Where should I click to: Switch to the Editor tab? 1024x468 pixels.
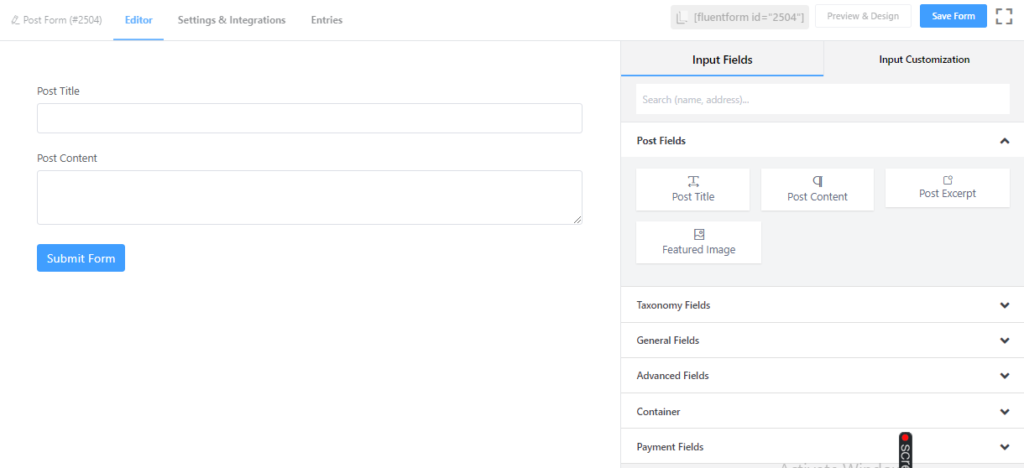[138, 20]
